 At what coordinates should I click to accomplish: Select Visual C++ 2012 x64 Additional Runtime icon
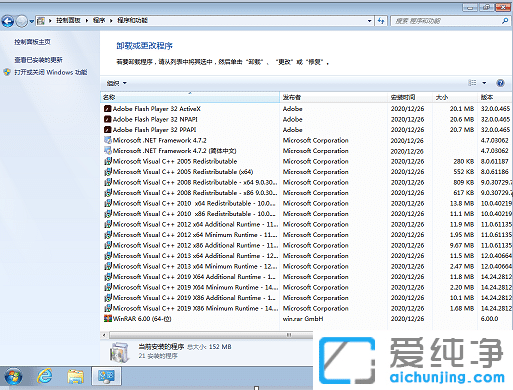pyautogui.click(x=108, y=224)
